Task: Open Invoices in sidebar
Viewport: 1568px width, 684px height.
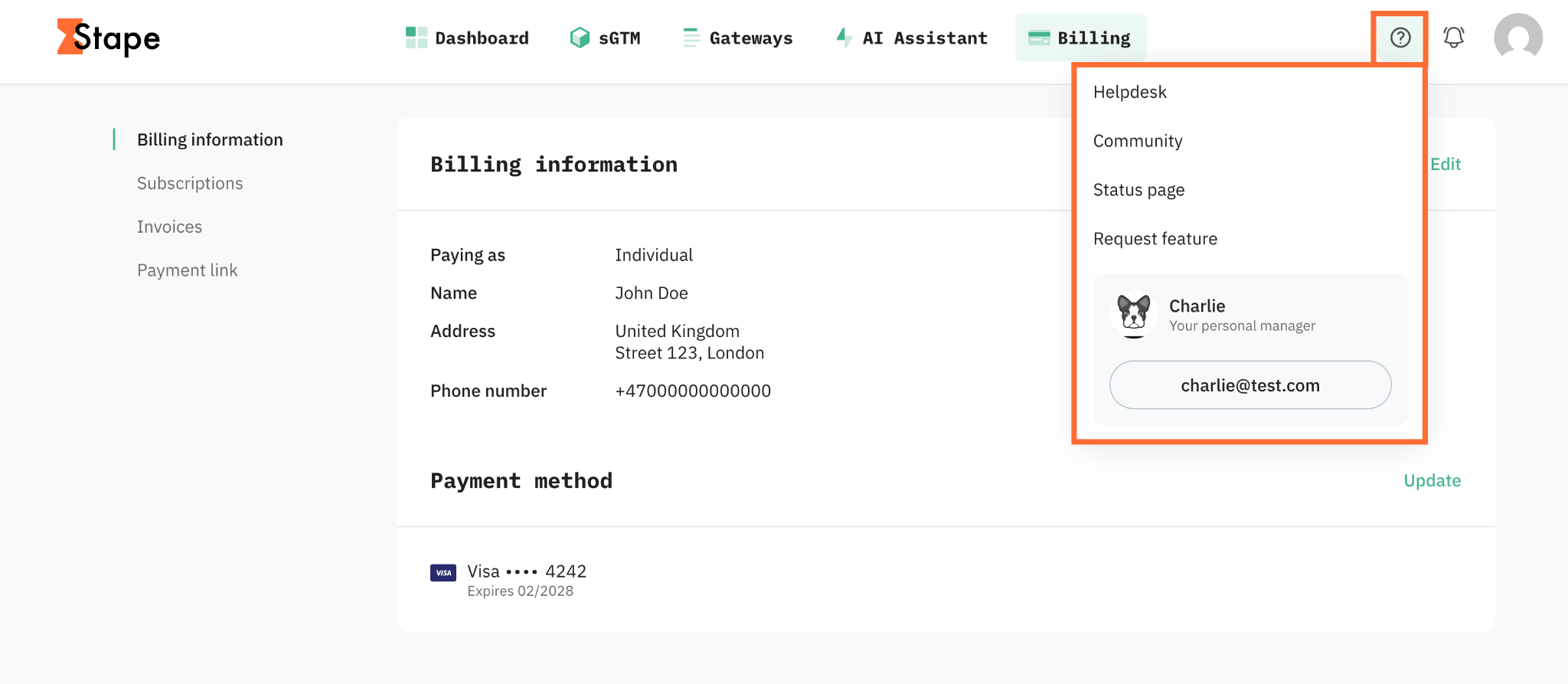Action: (169, 227)
